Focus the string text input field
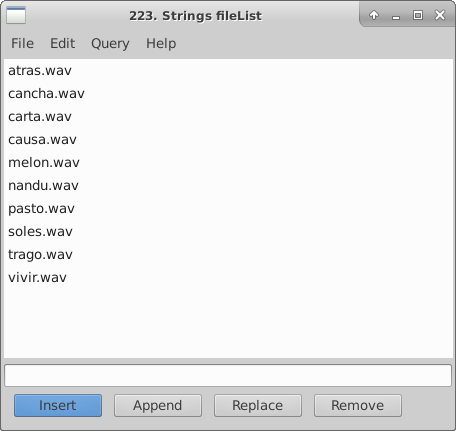Image resolution: width=456 pixels, height=431 pixels. click(x=228, y=375)
